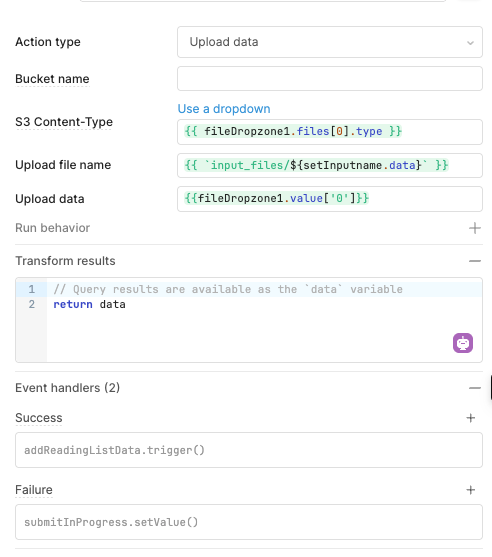Add a new Failure event handler
Image resolution: width=492 pixels, height=557 pixels.
click(471, 490)
